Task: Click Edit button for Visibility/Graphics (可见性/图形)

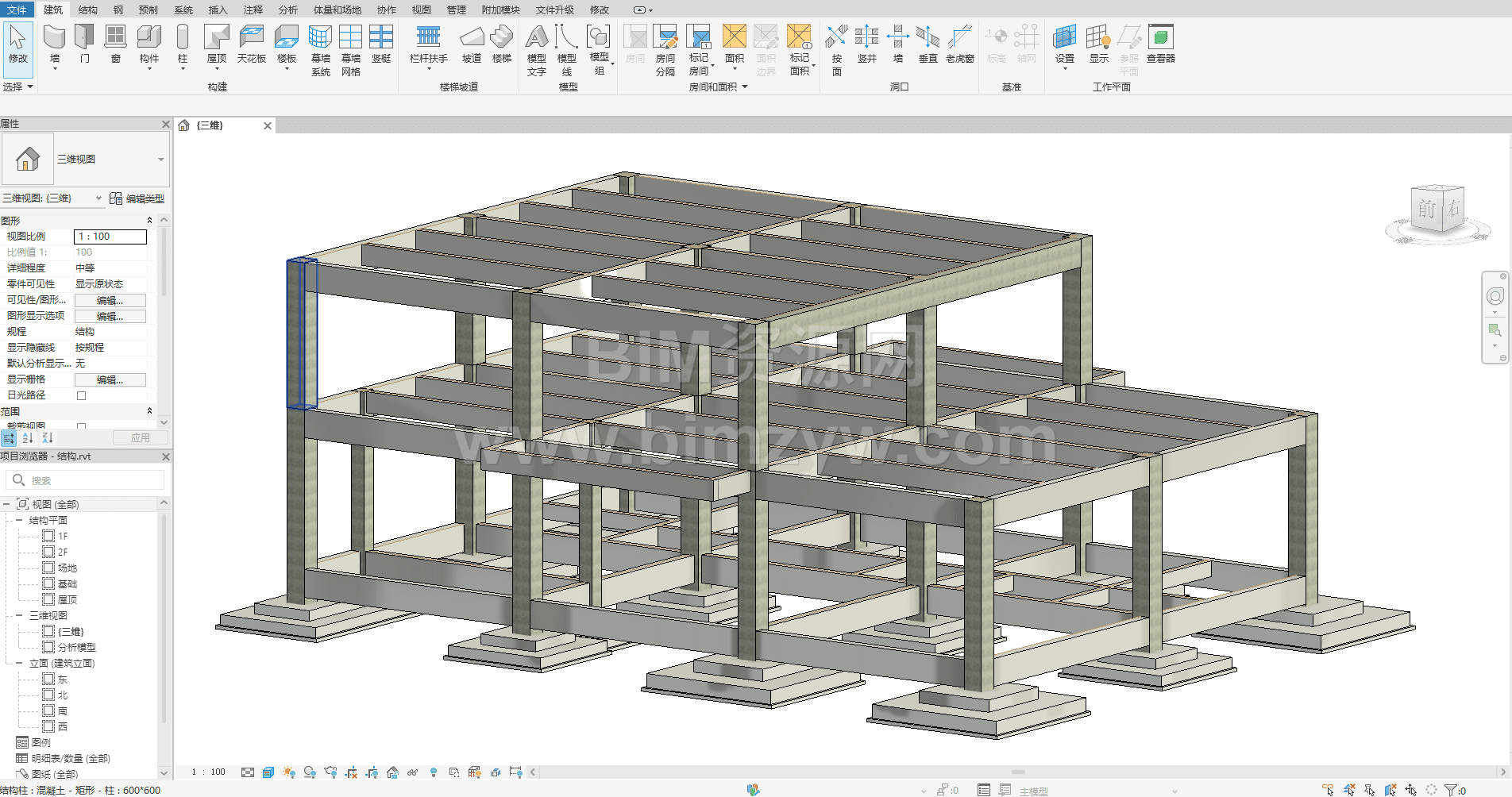Action: coord(110,300)
